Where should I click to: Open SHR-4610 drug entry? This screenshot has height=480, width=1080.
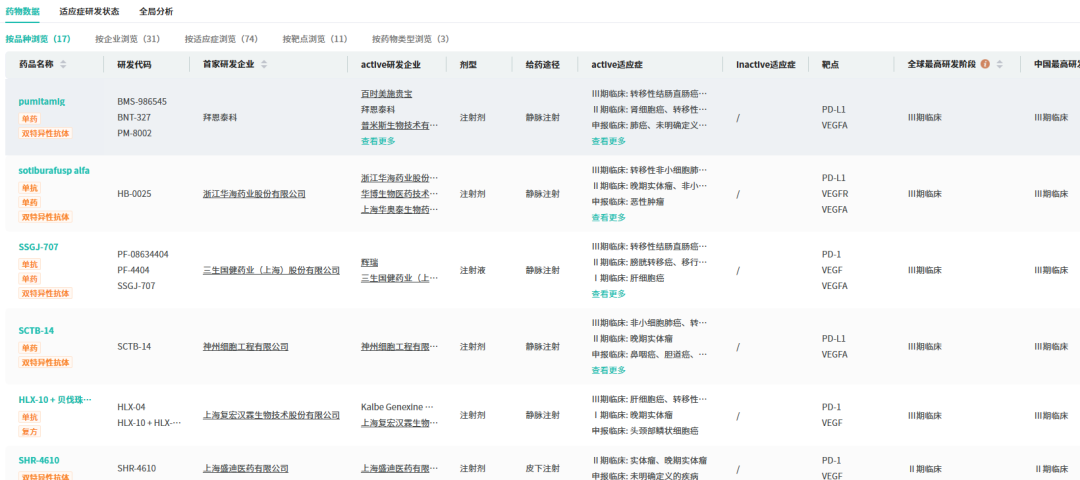39,460
